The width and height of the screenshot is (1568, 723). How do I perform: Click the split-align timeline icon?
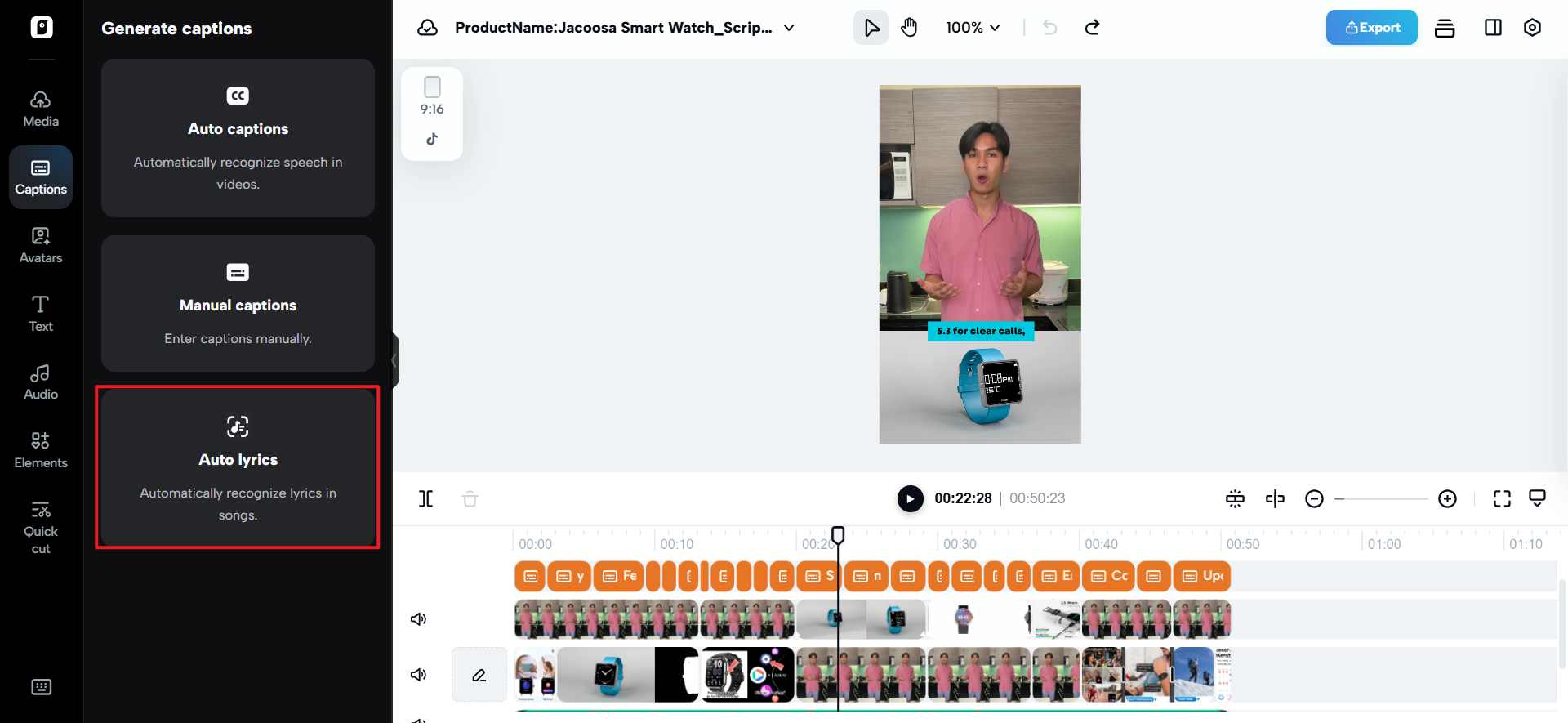pyautogui.click(x=1275, y=498)
